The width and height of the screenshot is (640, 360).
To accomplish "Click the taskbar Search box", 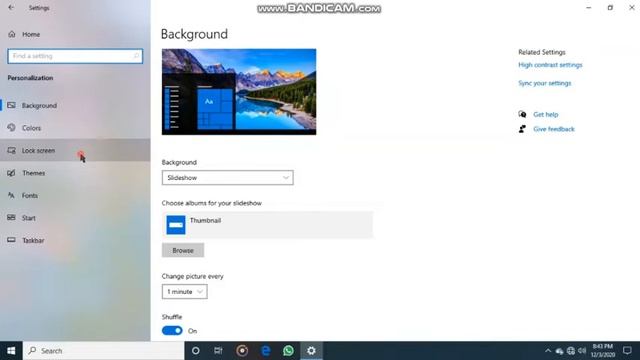I will 104,351.
